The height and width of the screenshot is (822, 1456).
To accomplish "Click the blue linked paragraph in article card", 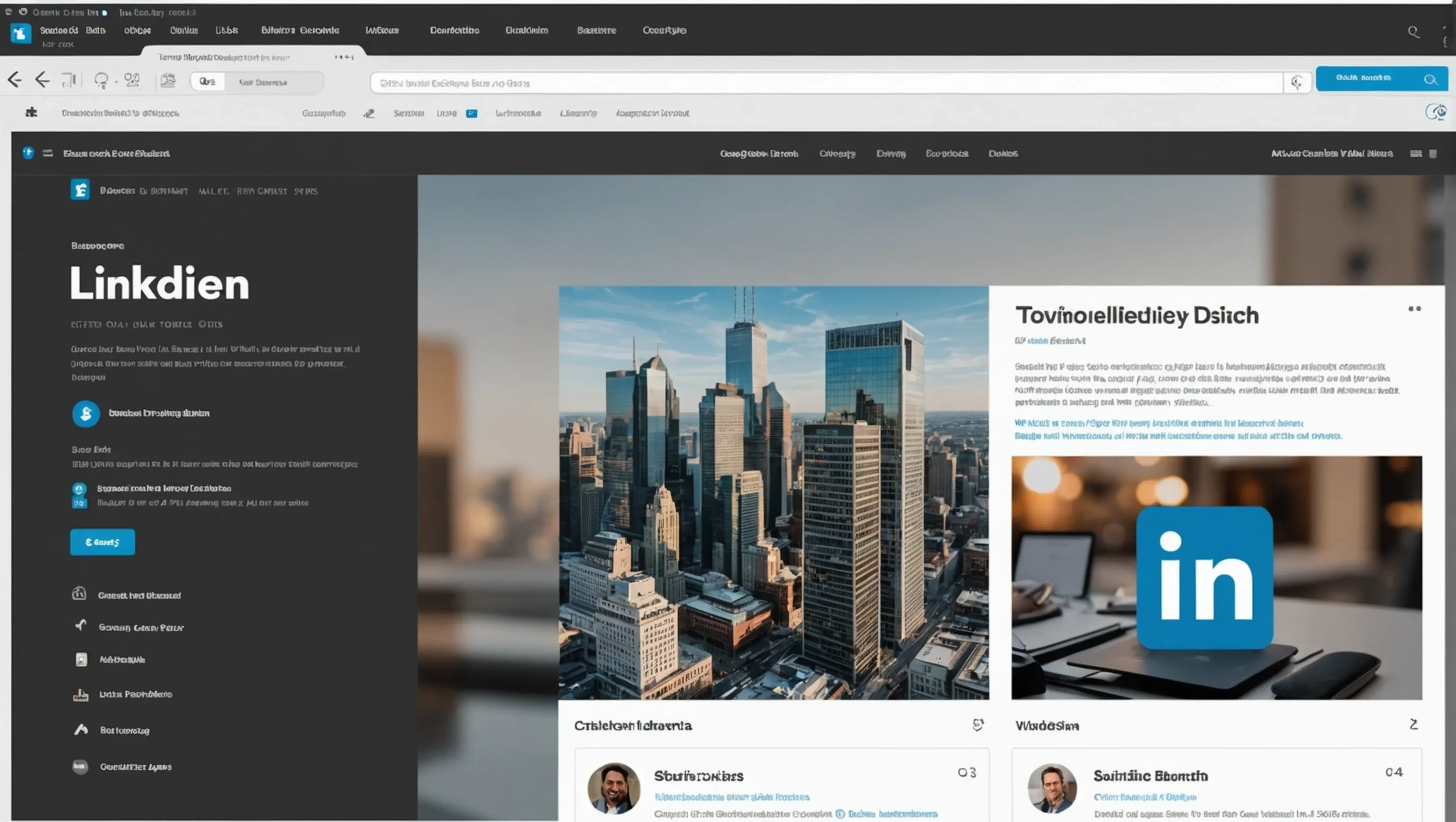I will [1178, 429].
